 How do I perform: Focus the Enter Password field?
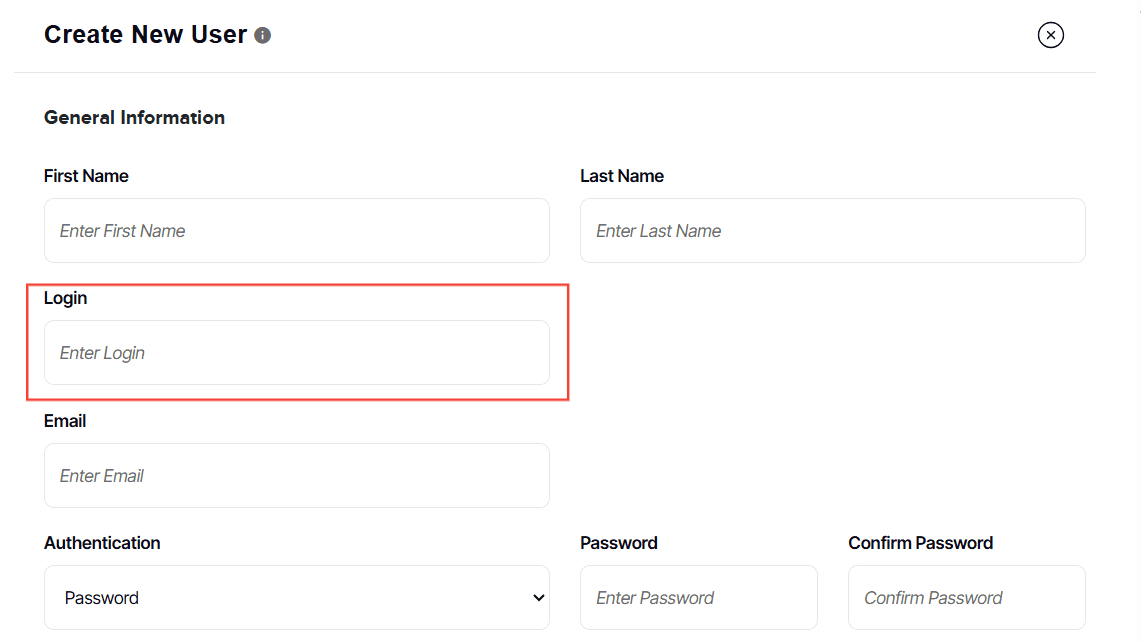tap(698, 598)
